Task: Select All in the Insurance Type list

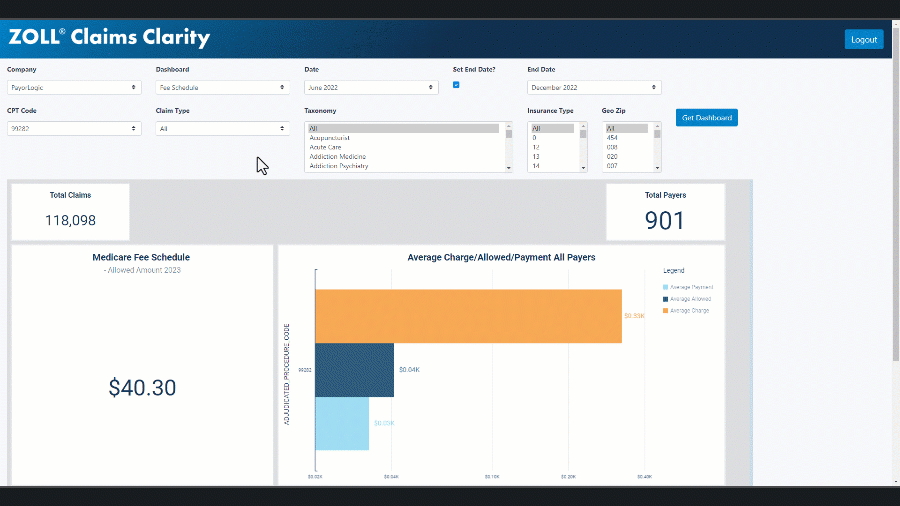Action: click(x=553, y=129)
